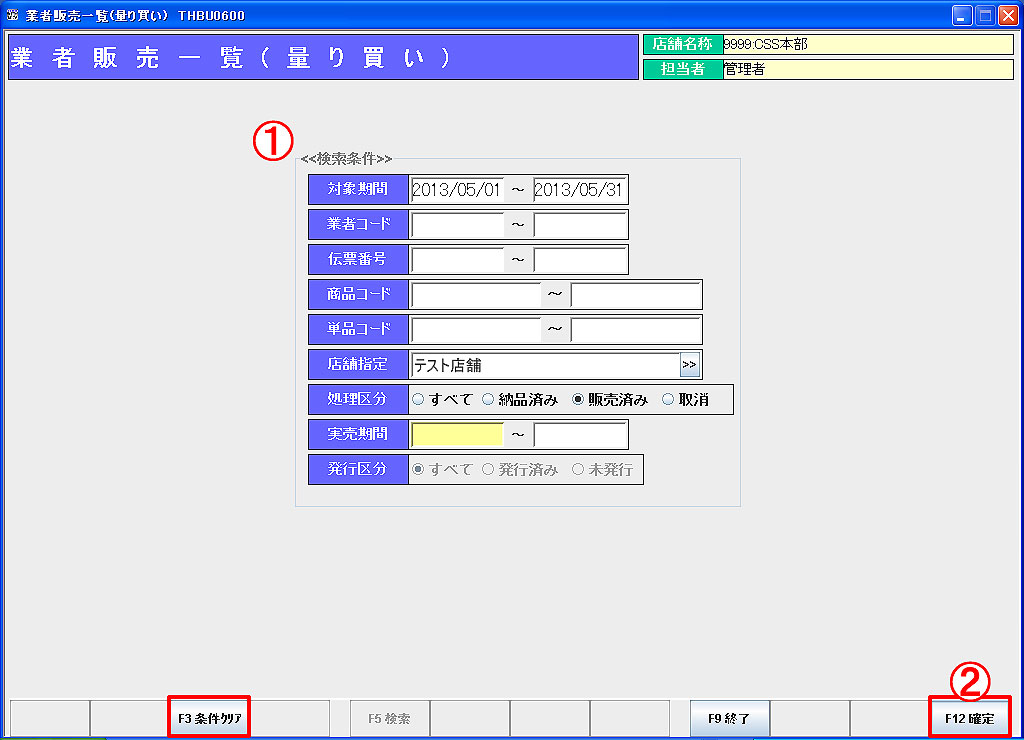Focus the 業者コード start field
The height and width of the screenshot is (740, 1024).
(x=457, y=225)
